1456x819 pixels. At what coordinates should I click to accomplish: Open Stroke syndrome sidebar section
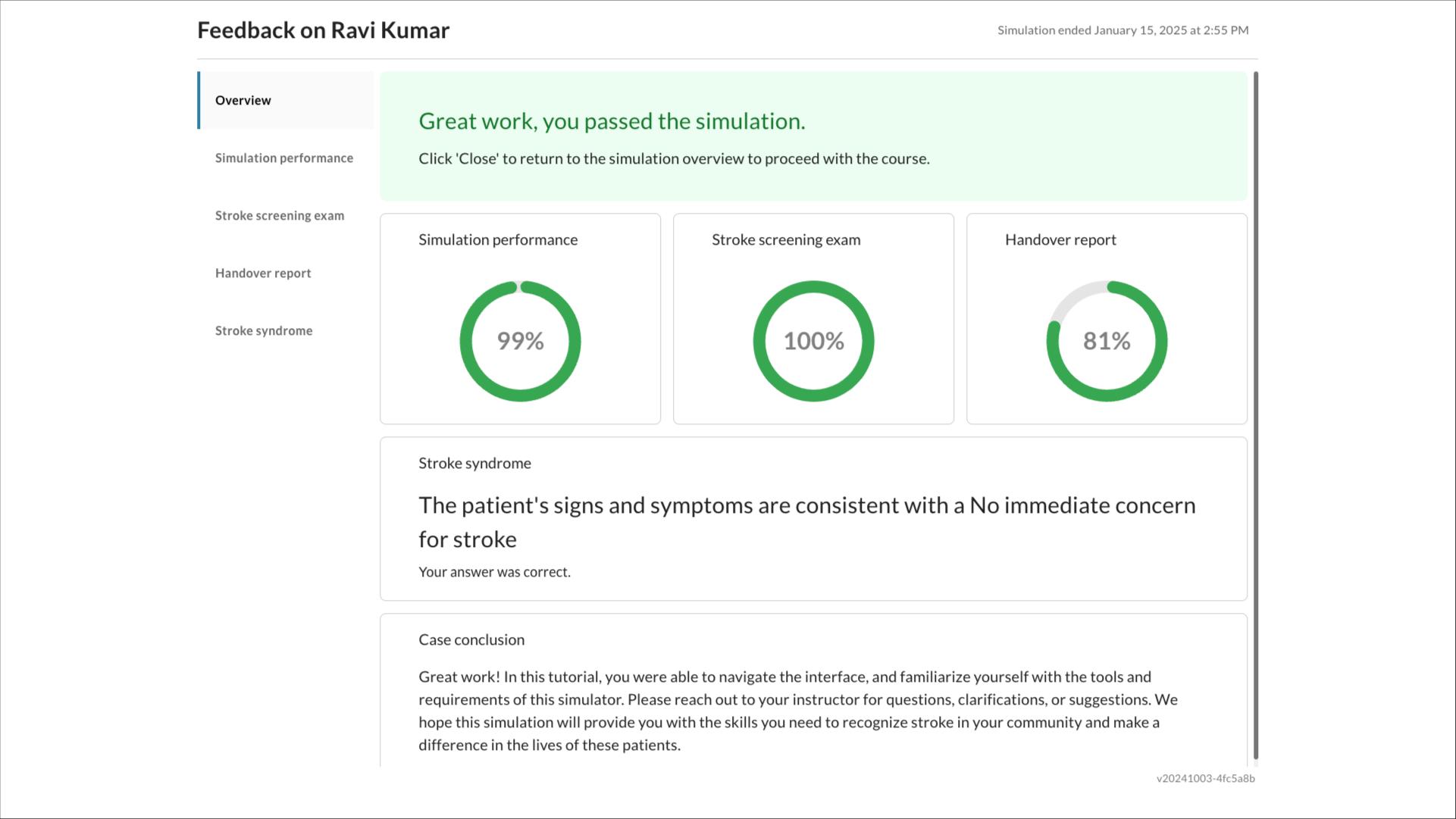tap(264, 330)
